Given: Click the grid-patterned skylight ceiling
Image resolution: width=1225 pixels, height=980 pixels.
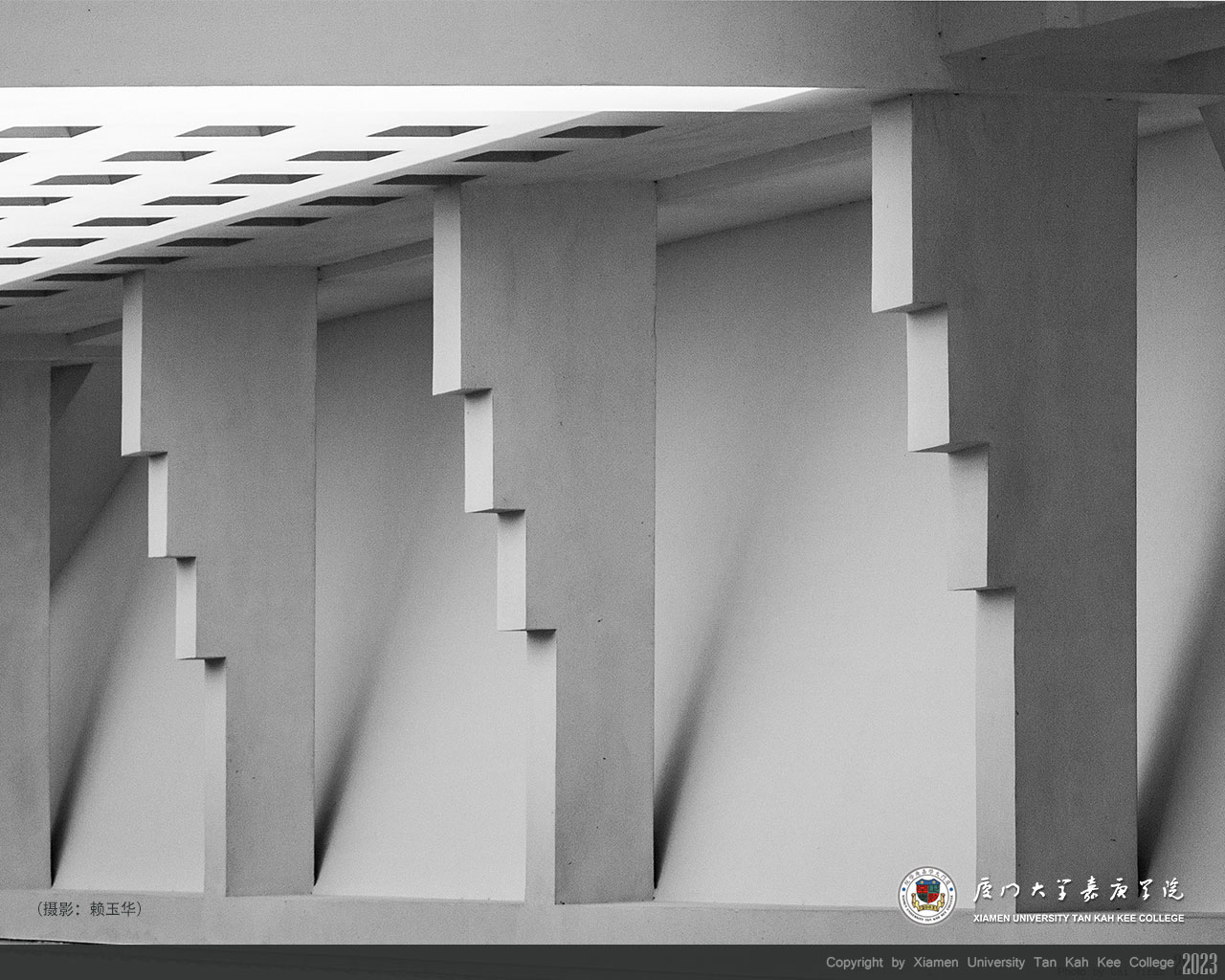Looking at the screenshot, I should click(239, 191).
